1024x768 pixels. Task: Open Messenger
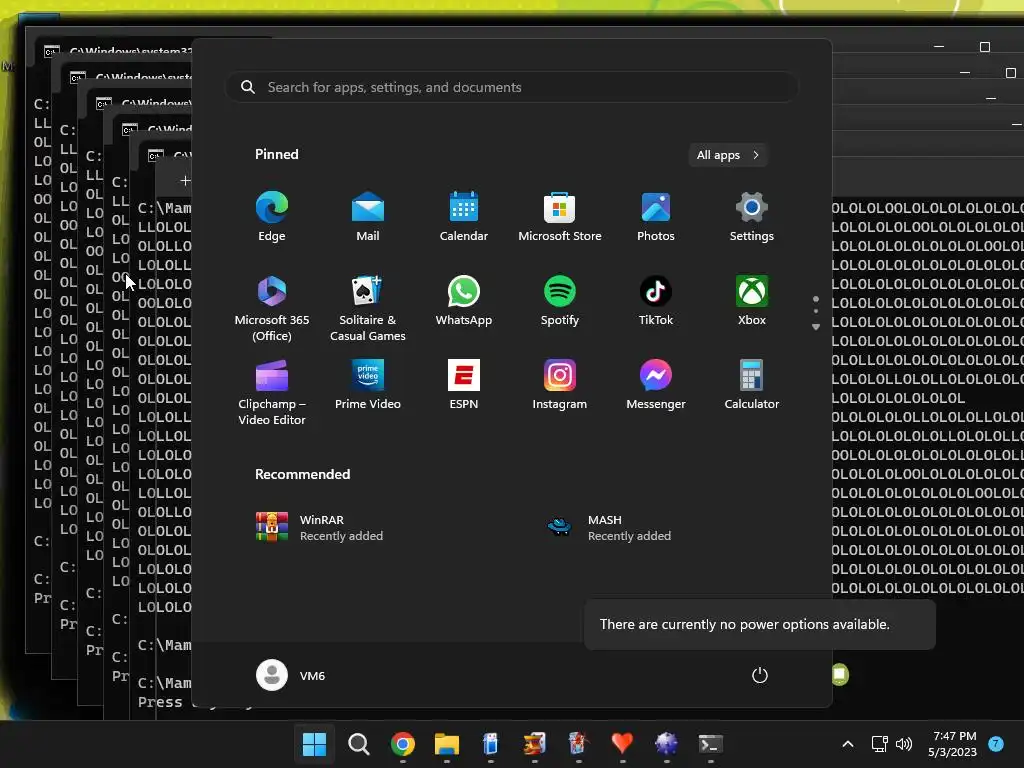tap(656, 385)
